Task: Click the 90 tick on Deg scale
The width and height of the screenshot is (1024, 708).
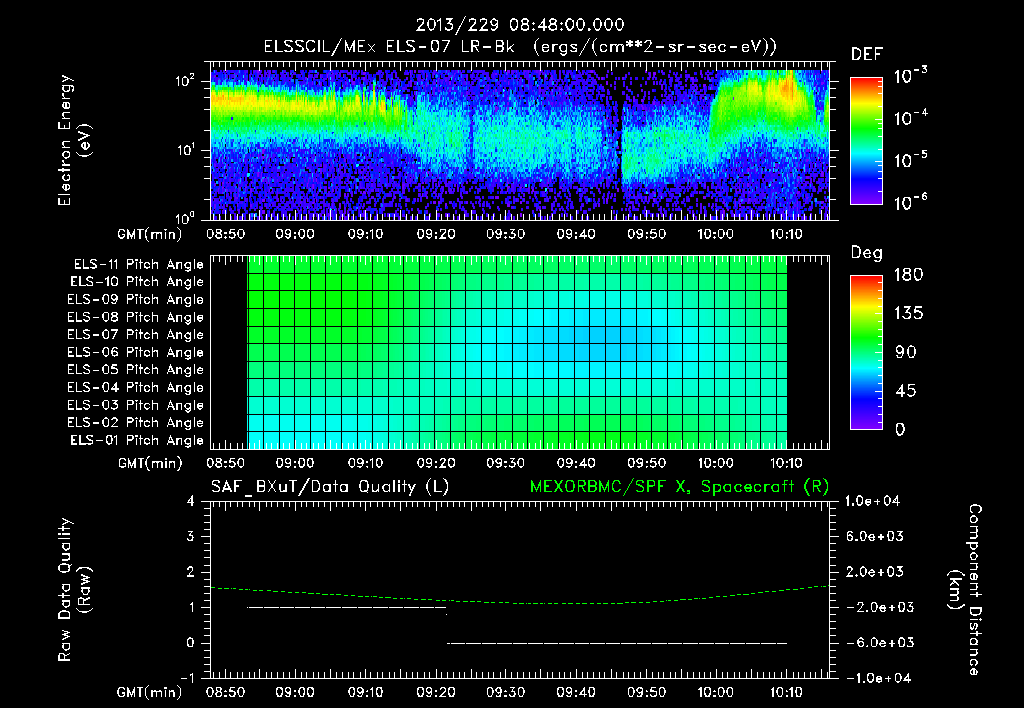Action: (906, 352)
